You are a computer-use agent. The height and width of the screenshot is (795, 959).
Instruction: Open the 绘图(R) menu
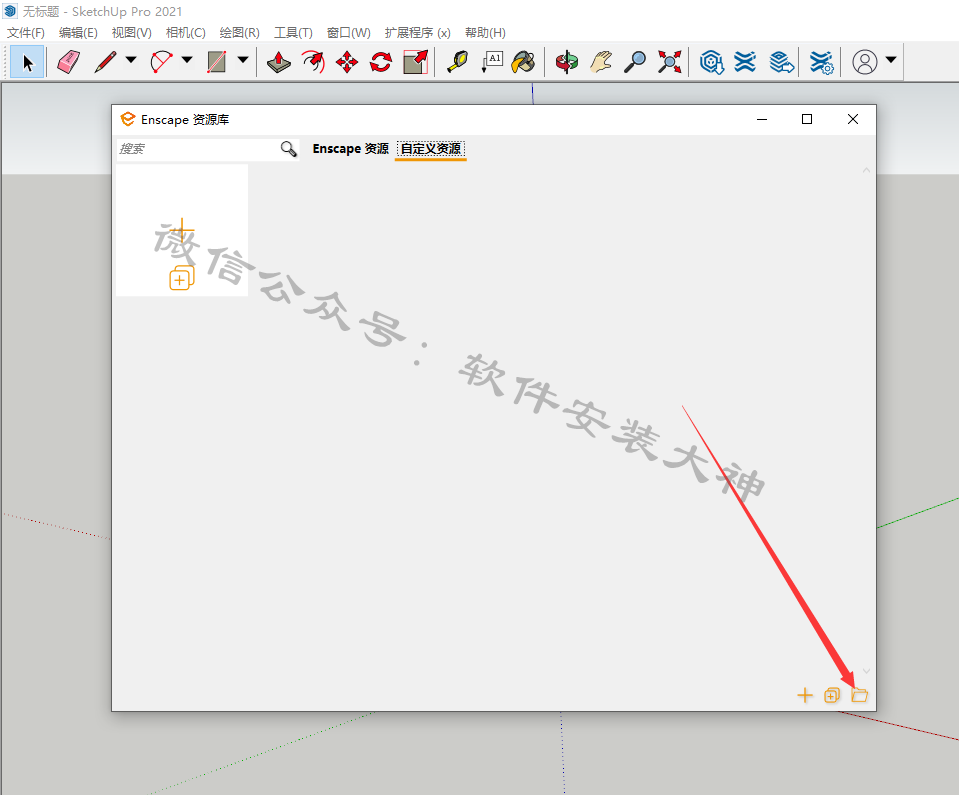(239, 32)
